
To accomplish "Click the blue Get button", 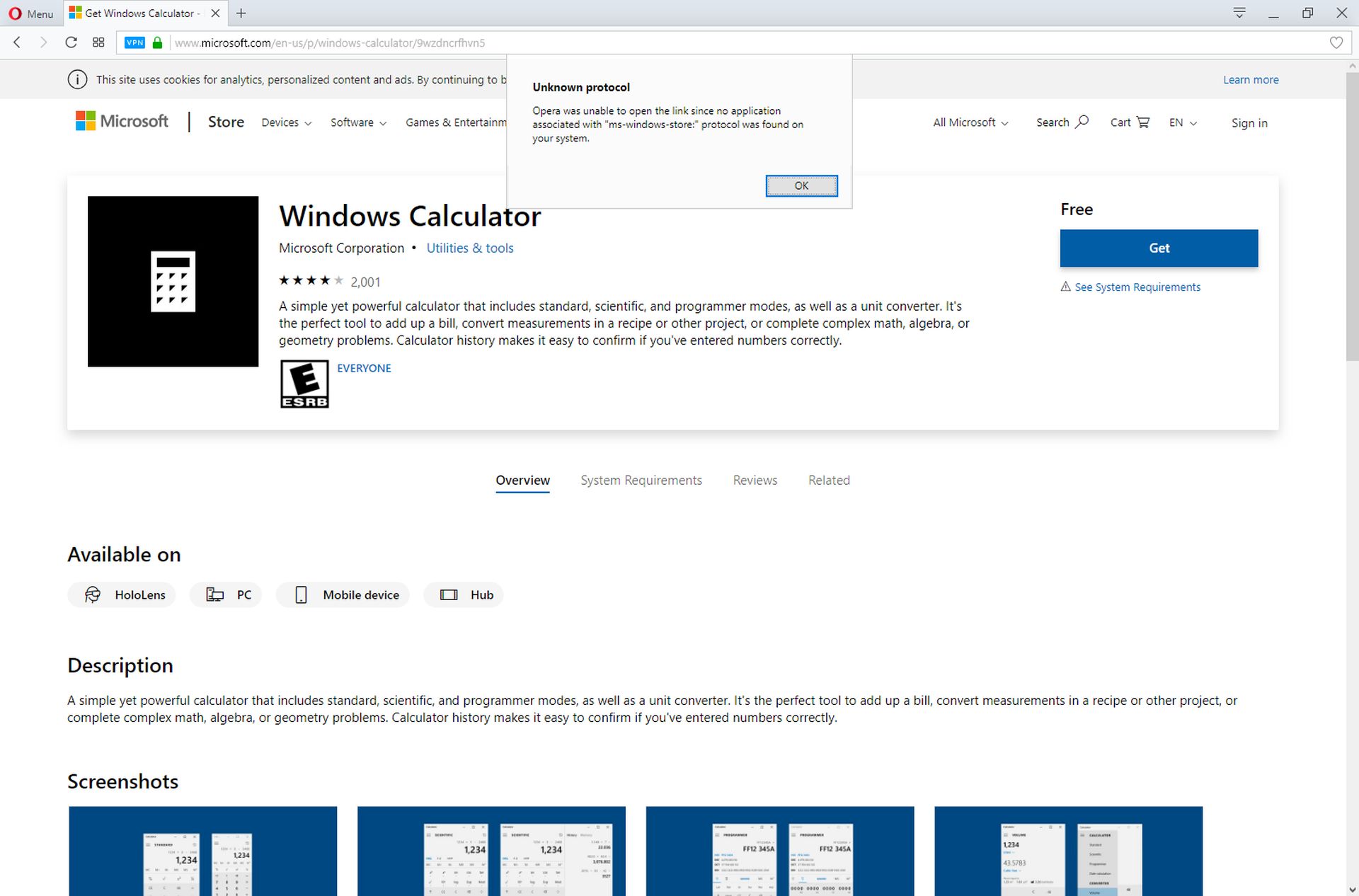I will tap(1159, 248).
